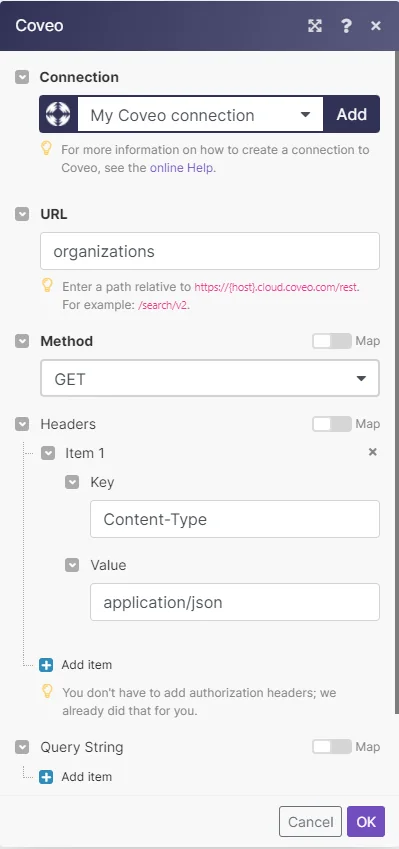Click the lightbulb hint icon under Connection

pos(47,148)
